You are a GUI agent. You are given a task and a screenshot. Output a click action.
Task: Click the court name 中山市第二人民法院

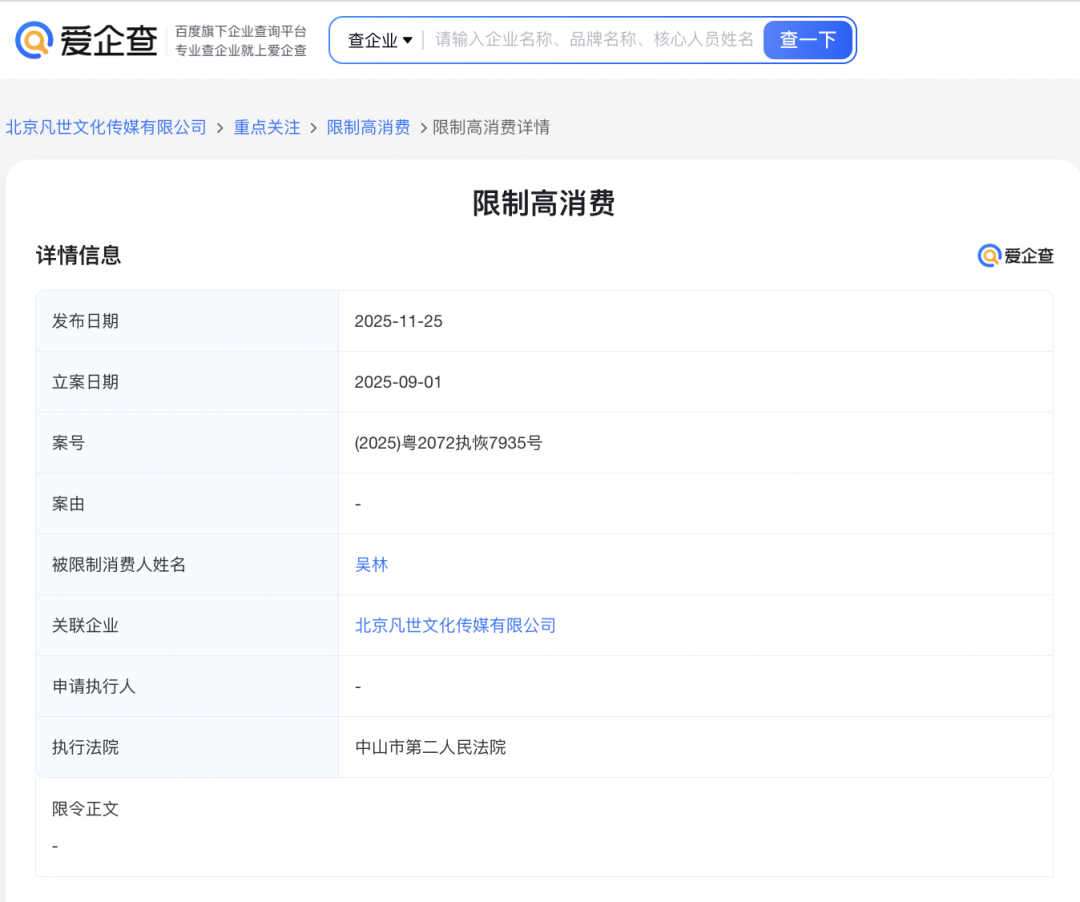(430, 747)
